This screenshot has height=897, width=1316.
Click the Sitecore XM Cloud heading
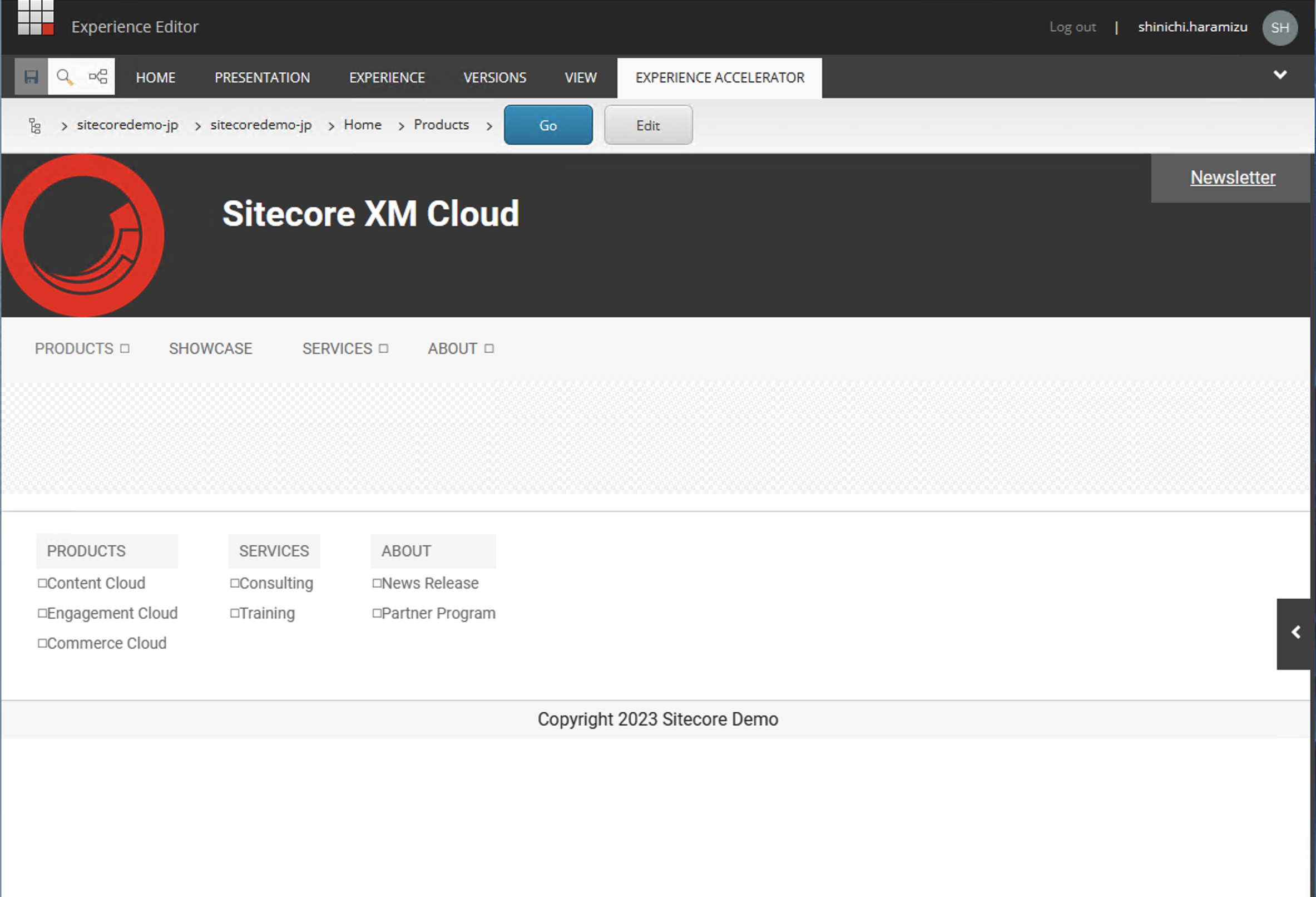[x=370, y=214]
